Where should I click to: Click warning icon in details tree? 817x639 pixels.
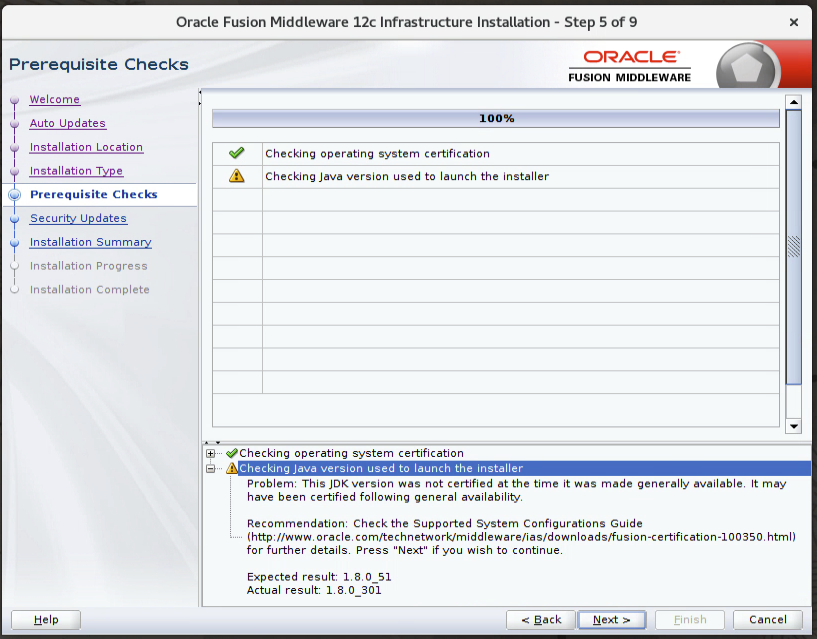point(232,468)
